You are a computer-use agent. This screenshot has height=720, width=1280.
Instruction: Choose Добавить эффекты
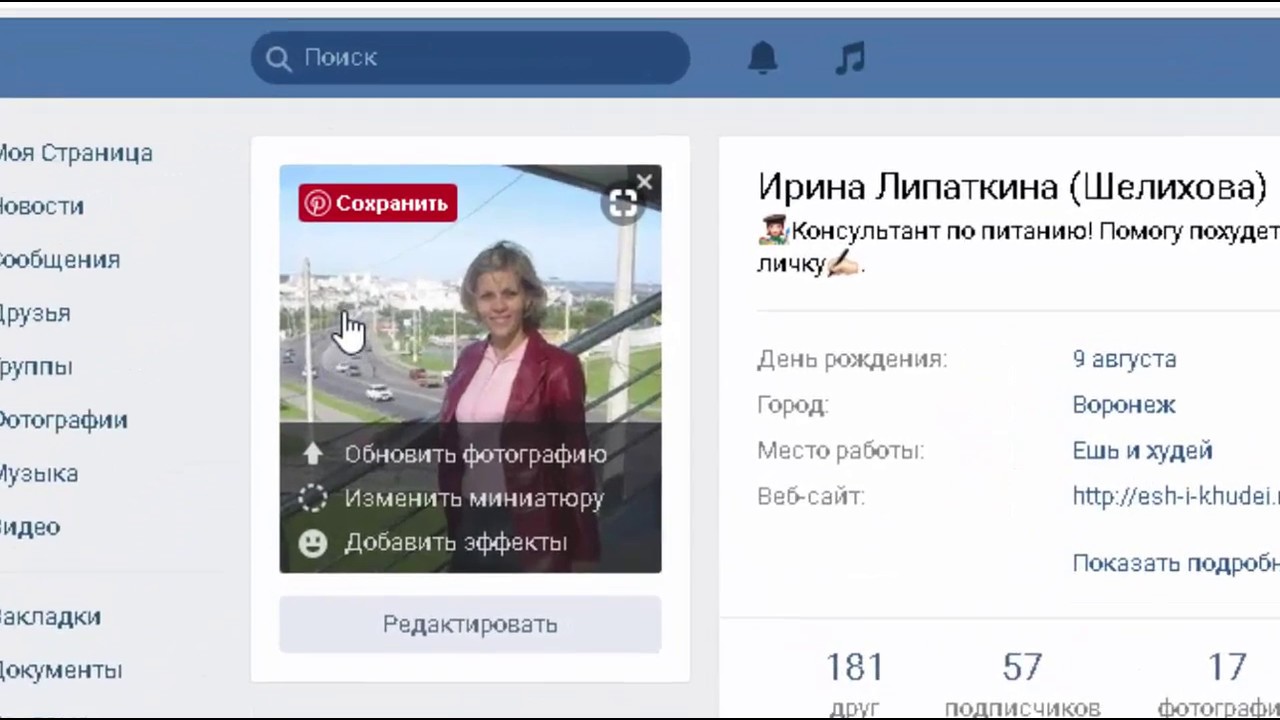pos(455,542)
